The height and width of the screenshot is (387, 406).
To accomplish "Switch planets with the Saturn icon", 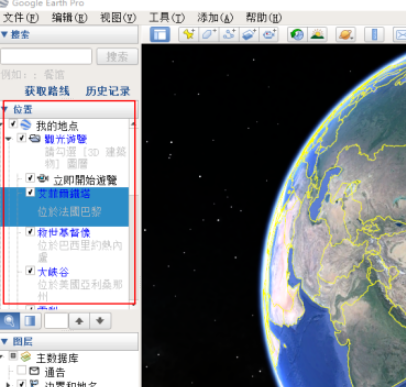I will (345, 35).
